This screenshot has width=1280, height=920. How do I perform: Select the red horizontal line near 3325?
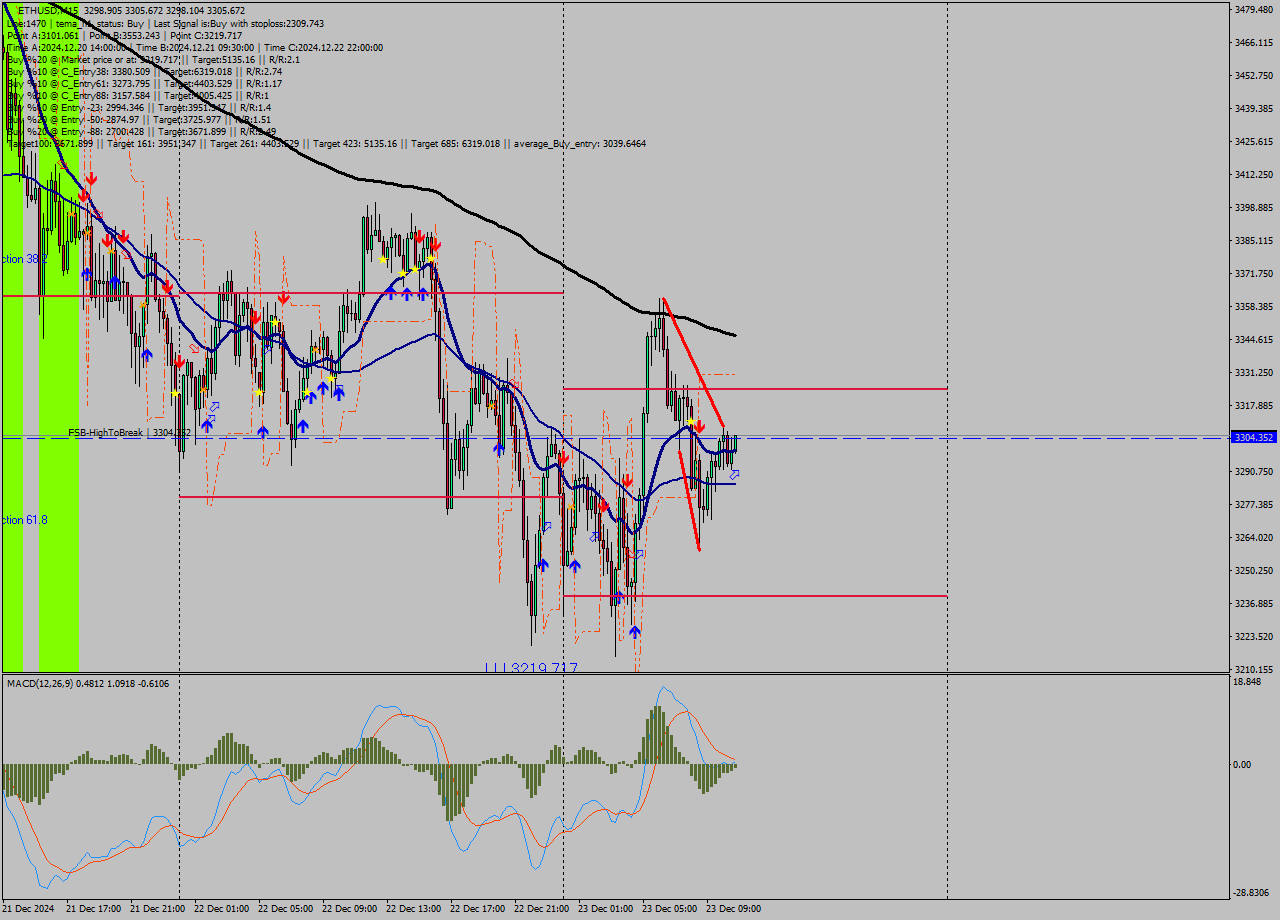click(x=755, y=388)
